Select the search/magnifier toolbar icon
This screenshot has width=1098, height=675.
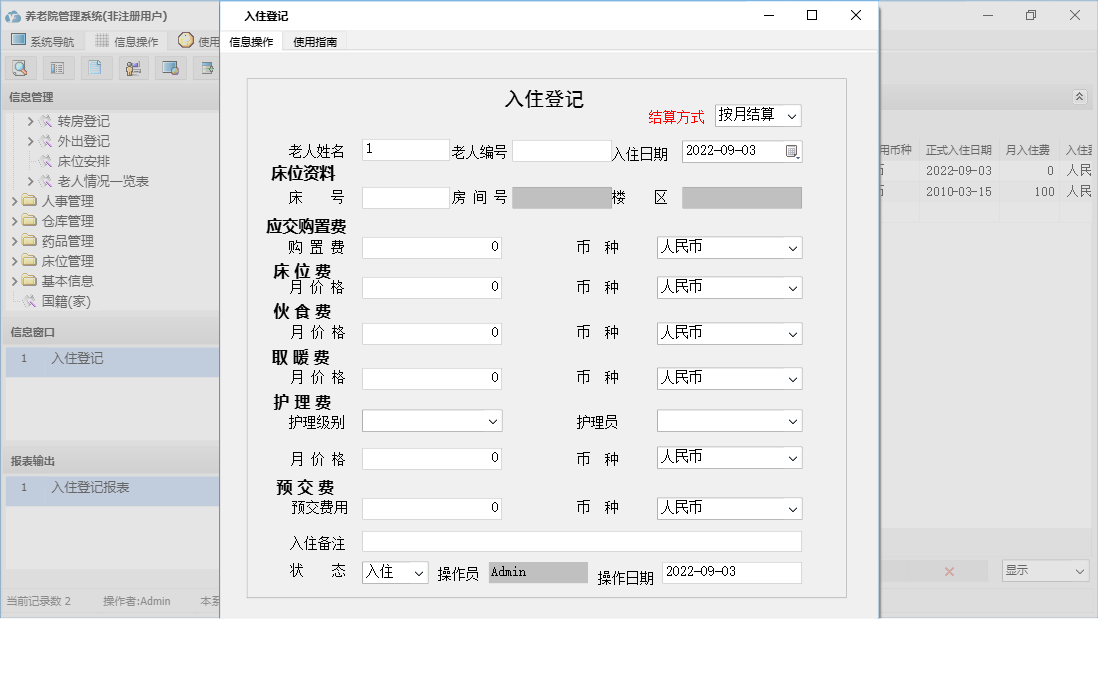coord(20,67)
